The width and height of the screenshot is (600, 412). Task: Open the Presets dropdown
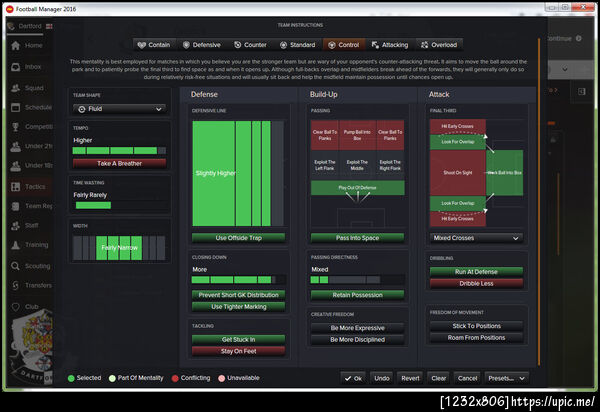[506, 378]
